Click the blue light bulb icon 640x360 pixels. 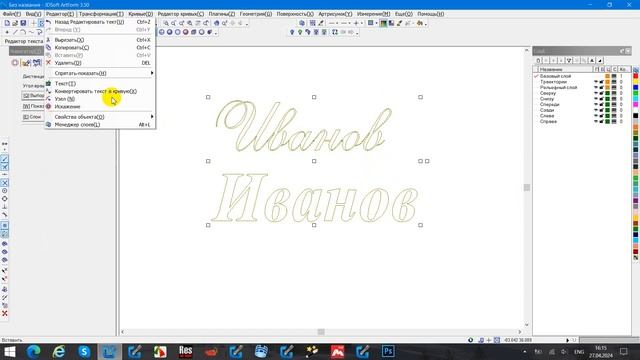pyautogui.click(x=292, y=32)
